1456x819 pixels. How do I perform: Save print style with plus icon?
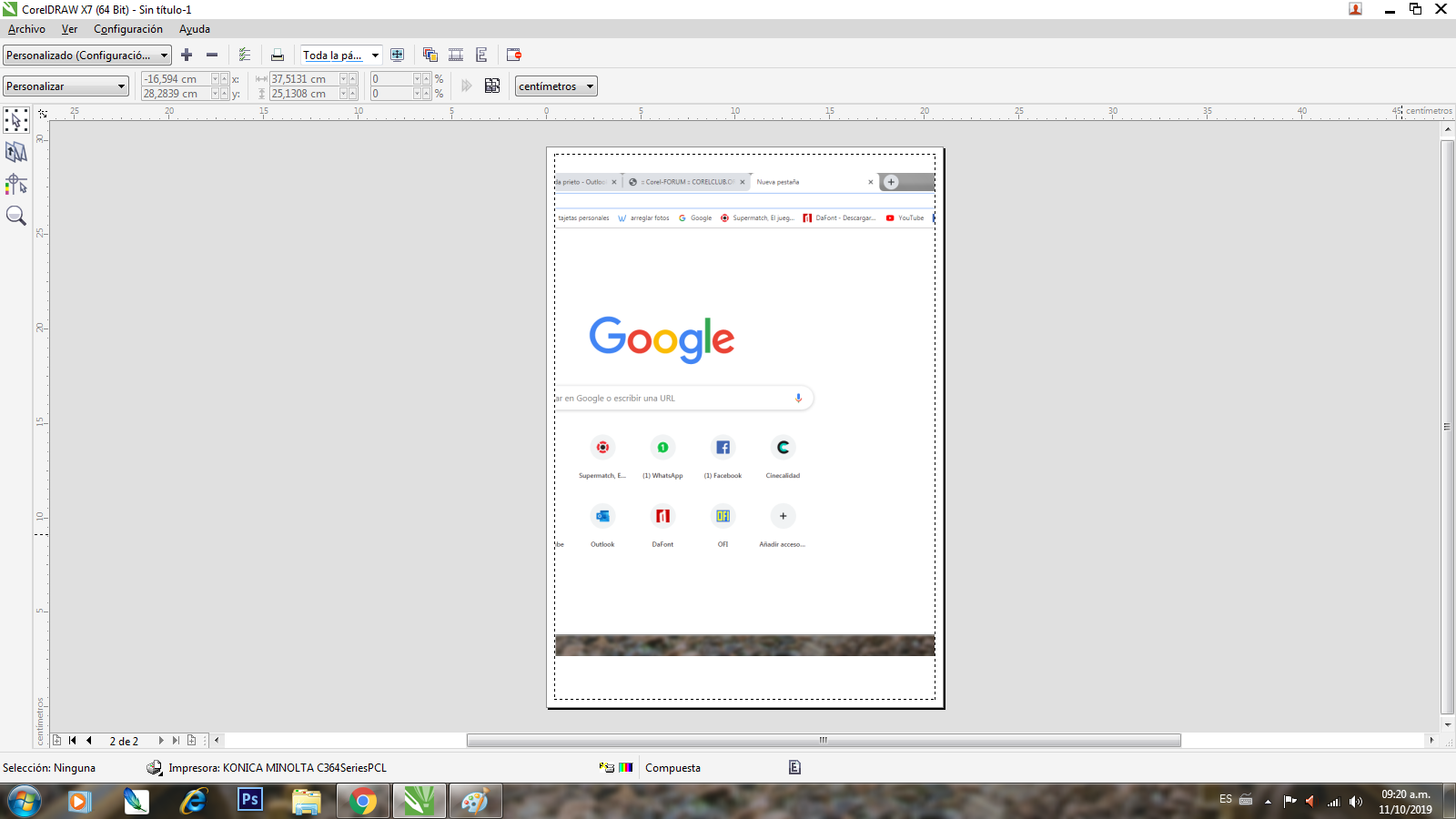(187, 55)
